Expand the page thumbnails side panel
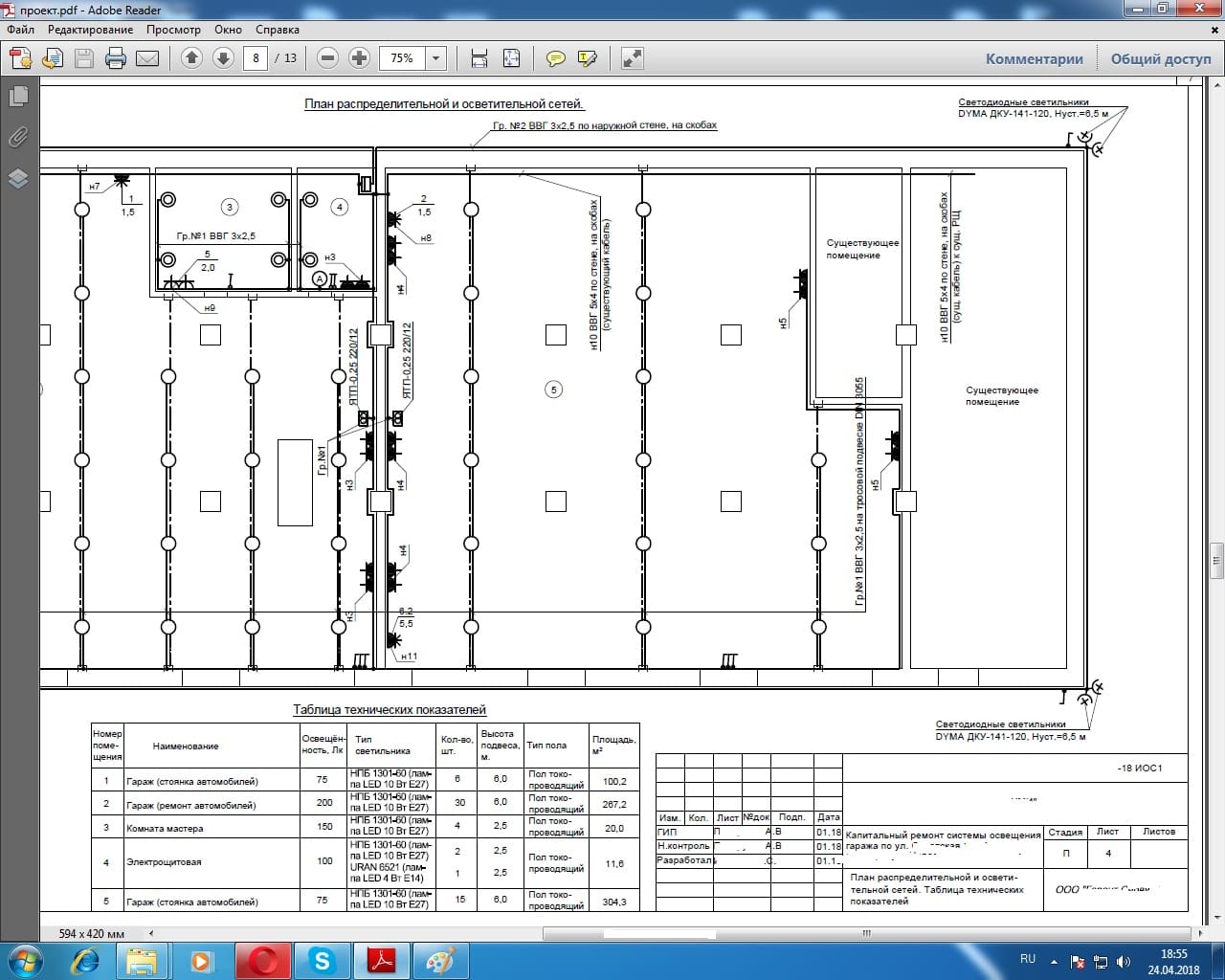The height and width of the screenshot is (980, 1225). point(18,96)
